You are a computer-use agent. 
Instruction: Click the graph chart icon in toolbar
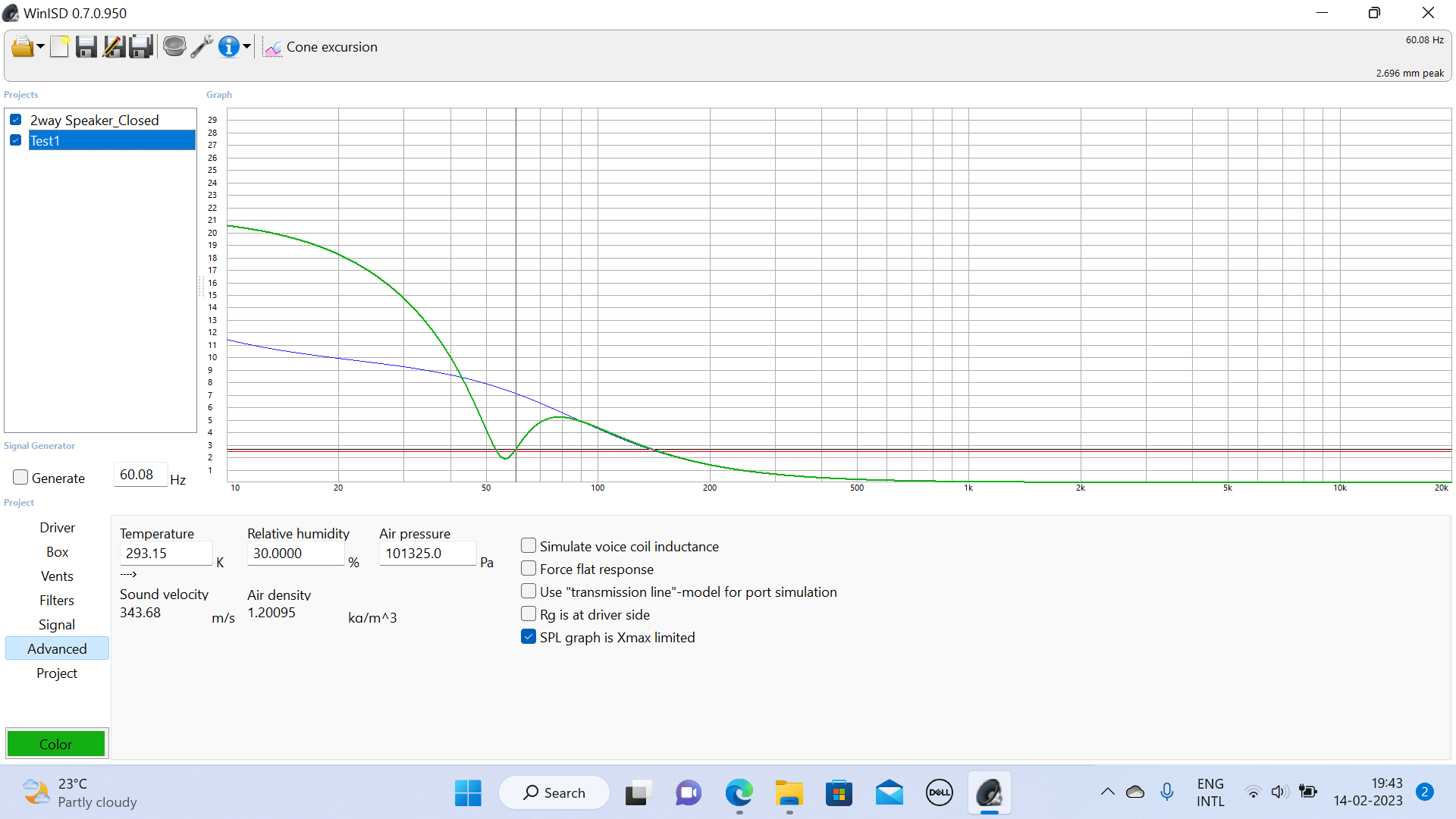tap(272, 48)
